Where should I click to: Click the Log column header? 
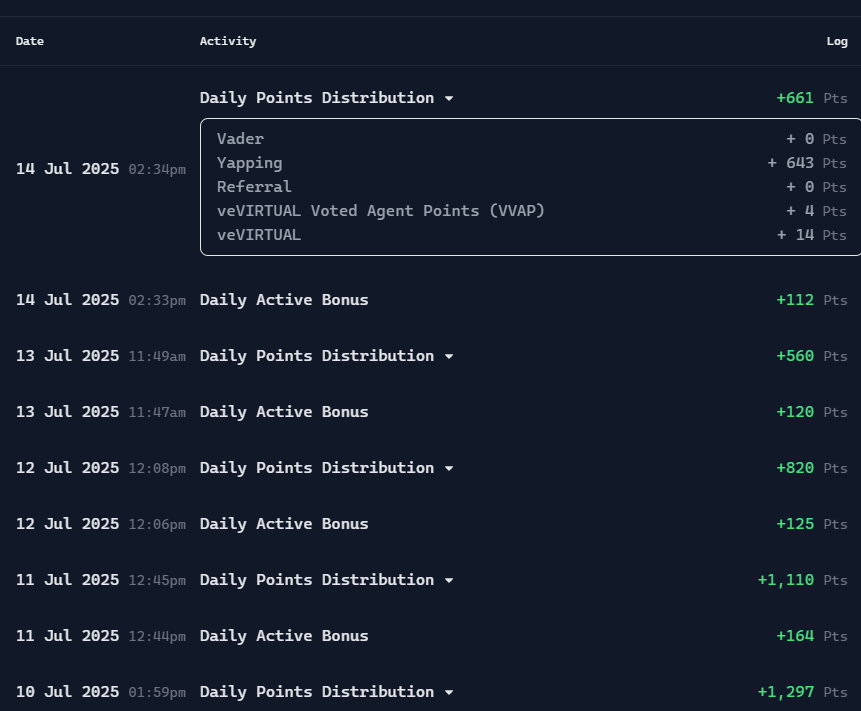pos(837,41)
